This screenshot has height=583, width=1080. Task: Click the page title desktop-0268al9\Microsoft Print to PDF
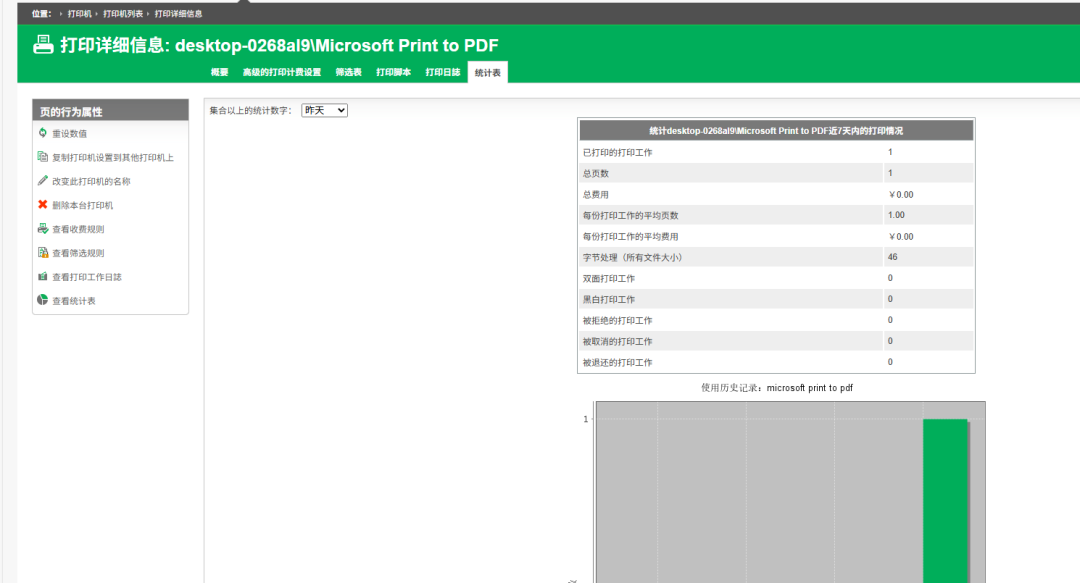click(x=337, y=45)
